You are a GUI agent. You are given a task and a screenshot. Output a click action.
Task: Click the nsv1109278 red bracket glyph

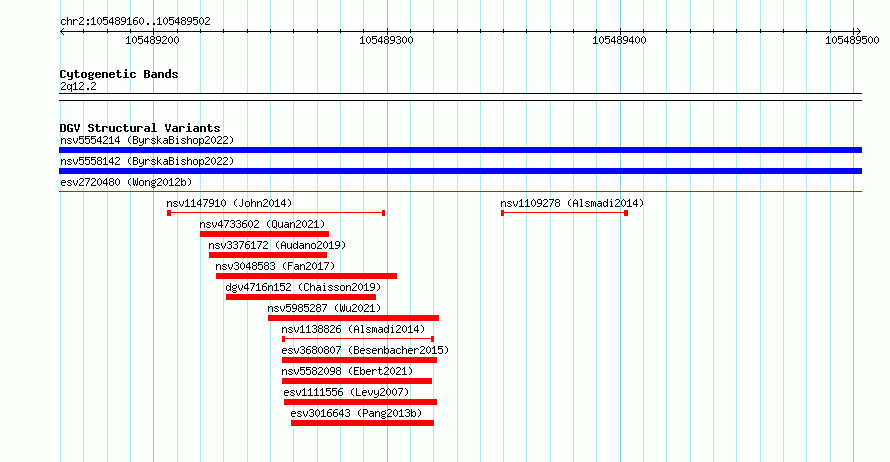tap(564, 213)
